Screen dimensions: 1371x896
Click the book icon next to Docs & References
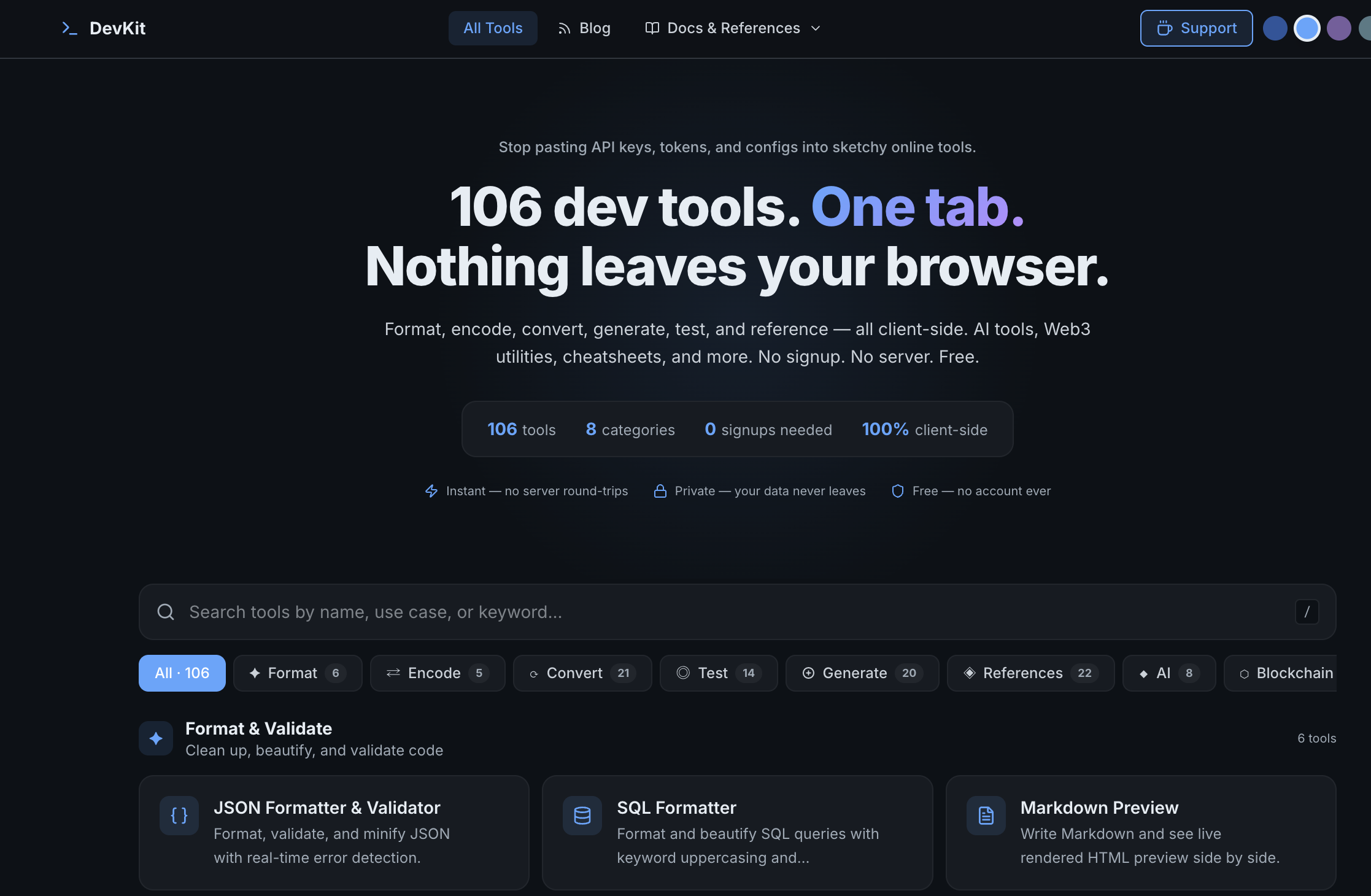click(651, 28)
